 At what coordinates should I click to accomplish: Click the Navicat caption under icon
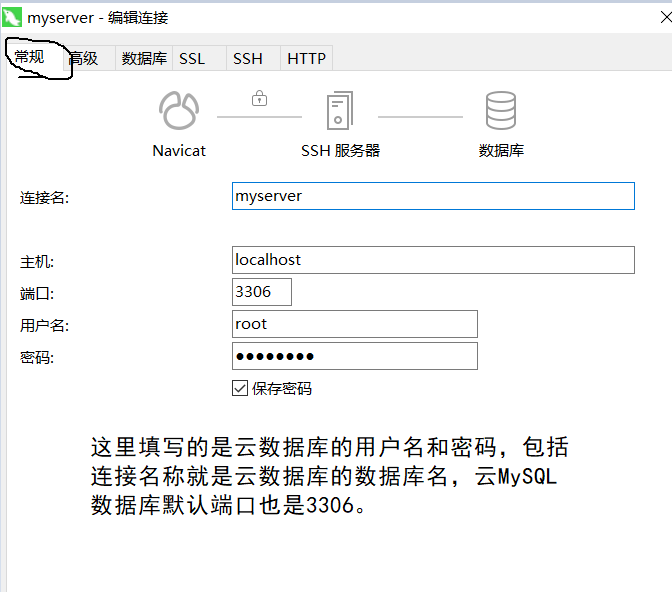point(179,151)
